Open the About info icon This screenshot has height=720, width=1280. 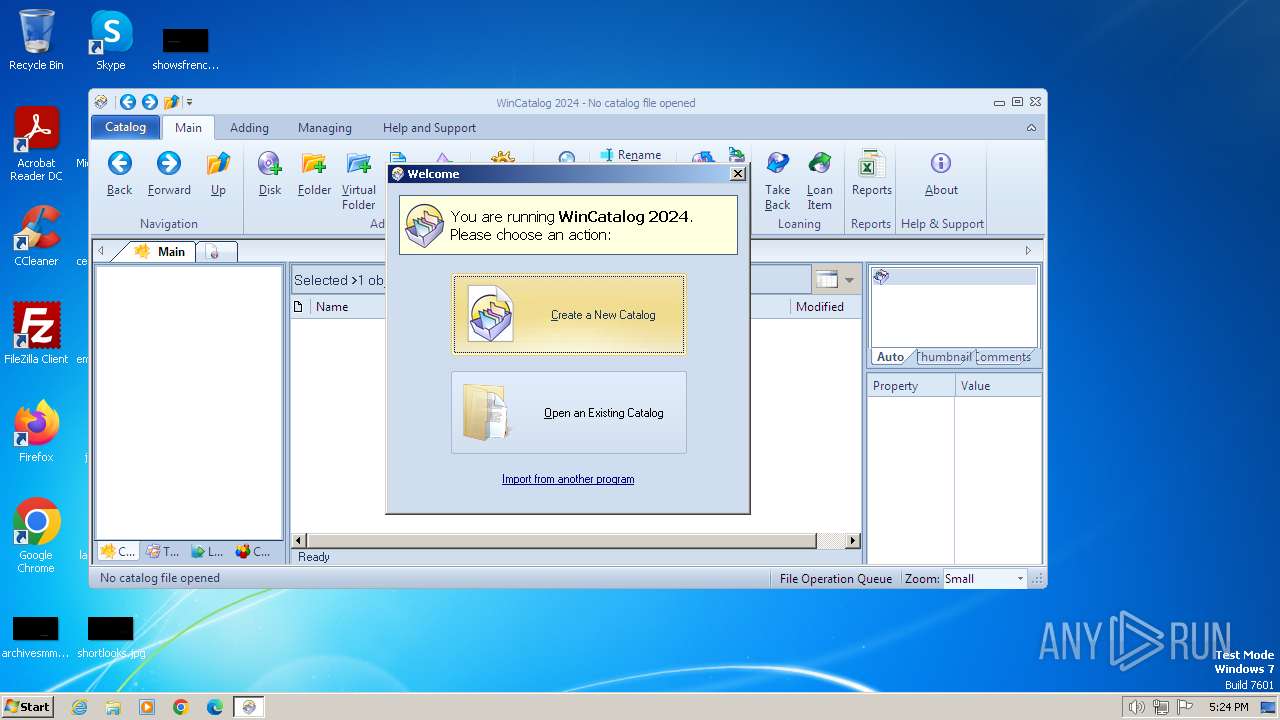(941, 173)
